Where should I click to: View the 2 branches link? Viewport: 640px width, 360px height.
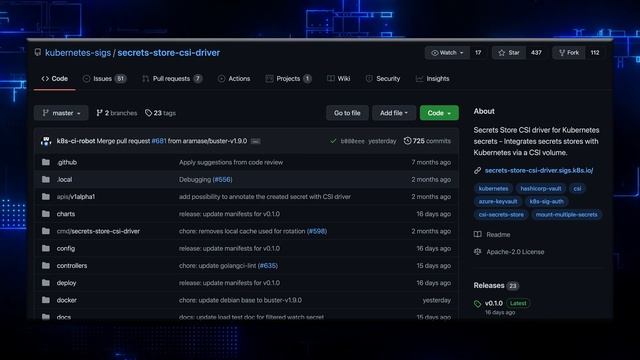tap(117, 113)
